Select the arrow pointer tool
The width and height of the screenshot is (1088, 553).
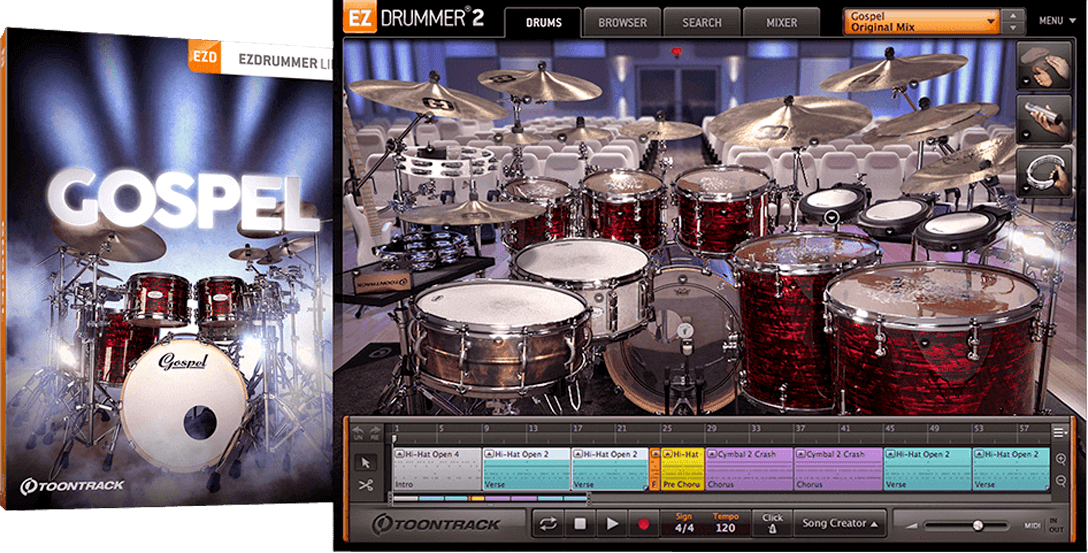pyautogui.click(x=364, y=462)
